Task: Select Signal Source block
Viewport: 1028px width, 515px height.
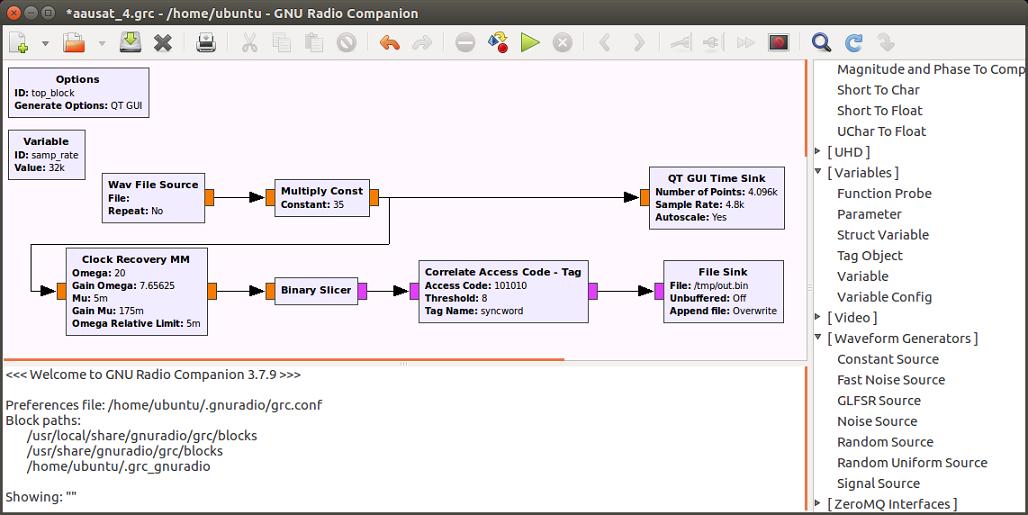Action: (878, 484)
